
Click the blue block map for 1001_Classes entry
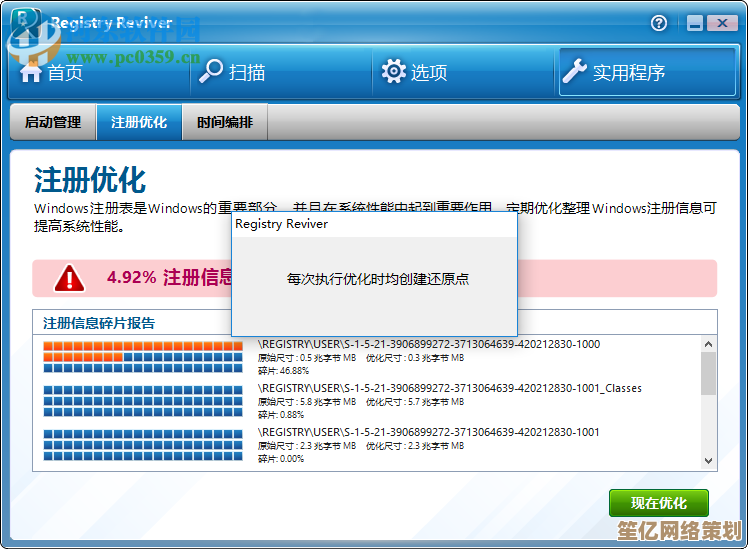pos(143,401)
